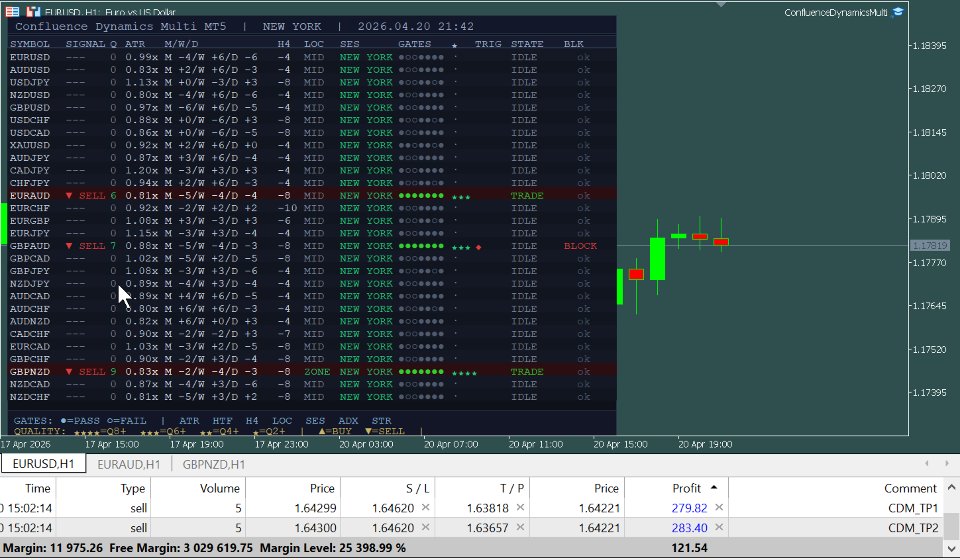
Task: Click the XAUUSD symbol in the dashboard
Action: (30, 145)
